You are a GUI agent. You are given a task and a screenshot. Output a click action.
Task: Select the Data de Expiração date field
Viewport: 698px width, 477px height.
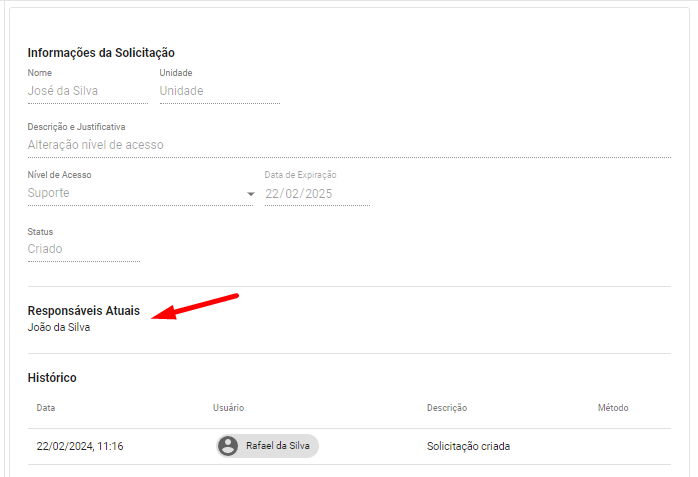tap(316, 193)
